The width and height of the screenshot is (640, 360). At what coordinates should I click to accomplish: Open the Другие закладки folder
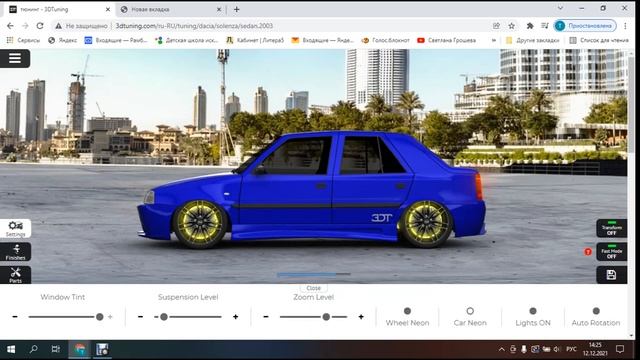point(533,40)
